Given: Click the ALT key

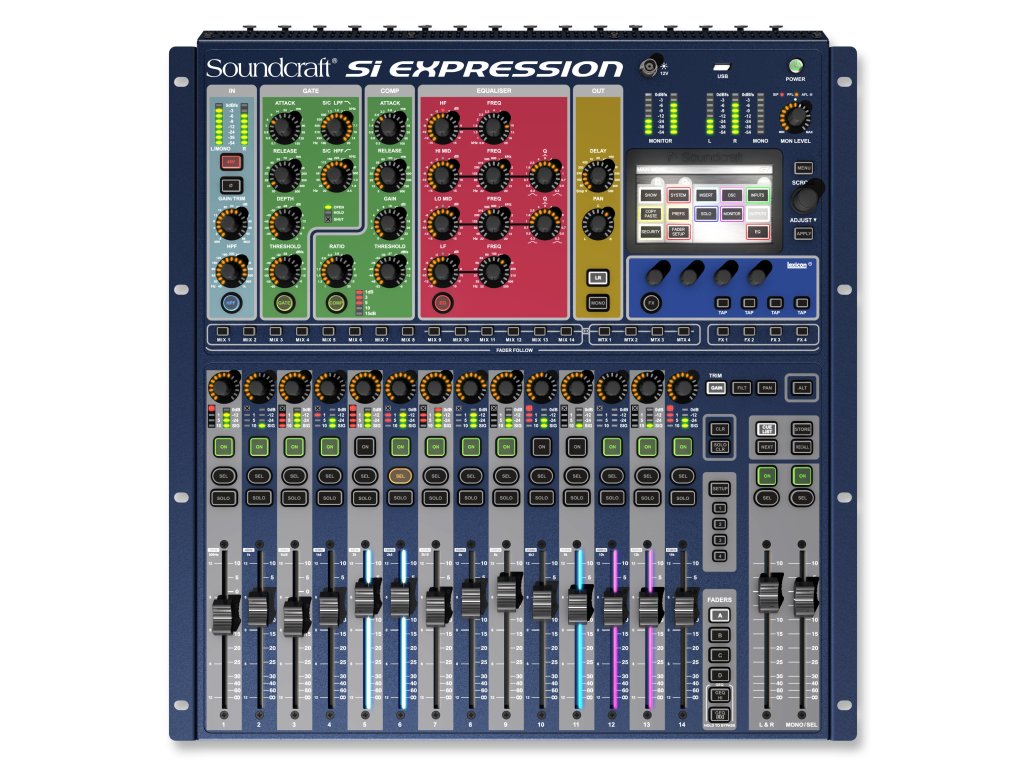Looking at the screenshot, I should [x=803, y=388].
